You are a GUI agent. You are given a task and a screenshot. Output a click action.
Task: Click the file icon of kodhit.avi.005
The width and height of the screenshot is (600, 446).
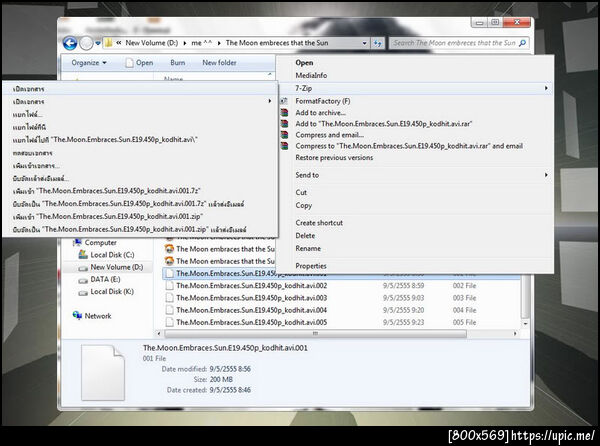click(170, 322)
